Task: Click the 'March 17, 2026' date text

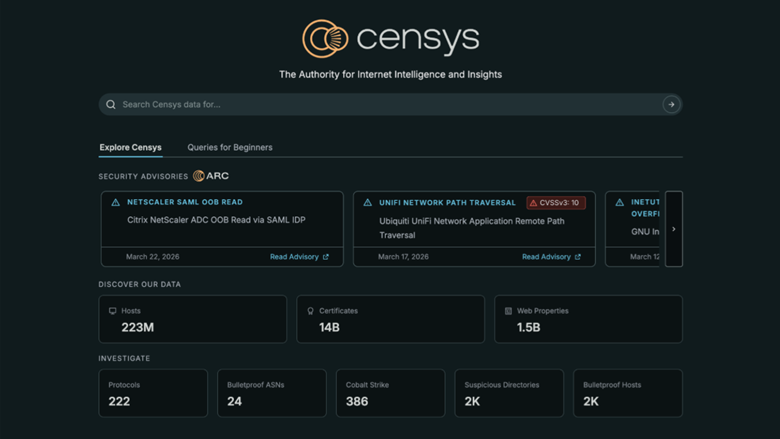Action: [403, 257]
